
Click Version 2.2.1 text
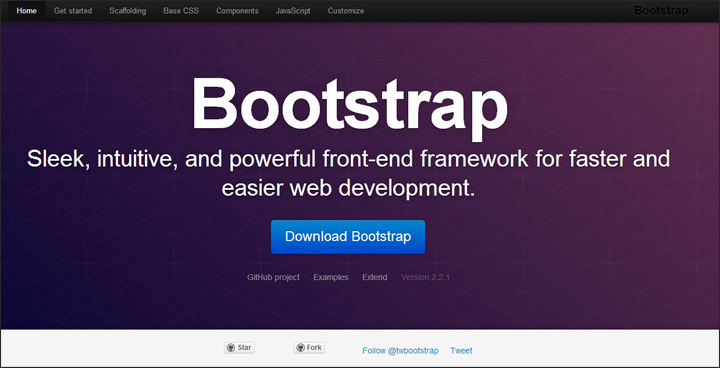click(x=425, y=277)
